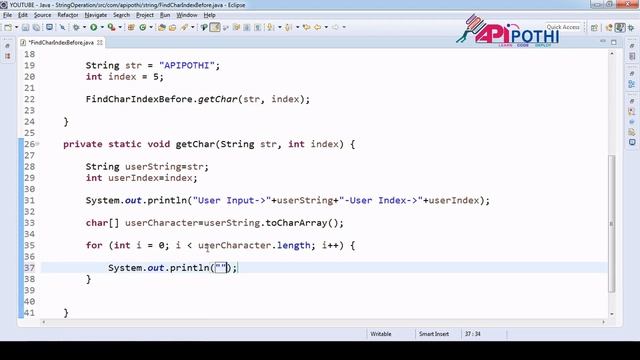The width and height of the screenshot is (640, 360).
Task: Run the program with green Run icon
Action: tap(93, 27)
